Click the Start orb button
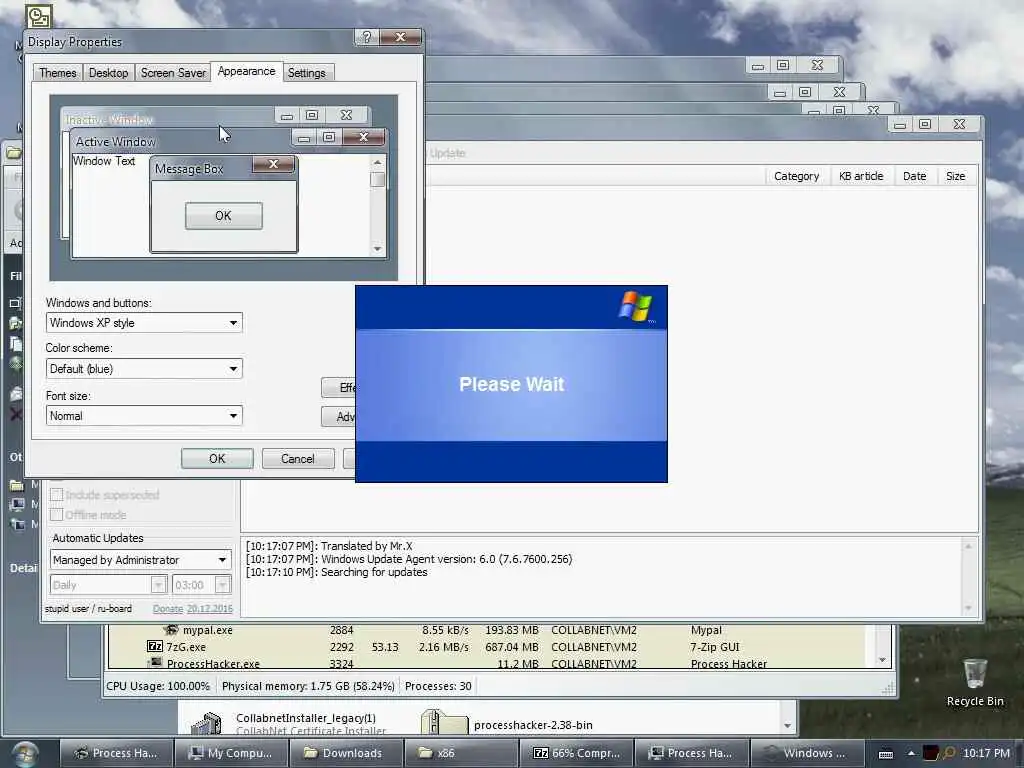The image size is (1024, 768). coord(25,754)
